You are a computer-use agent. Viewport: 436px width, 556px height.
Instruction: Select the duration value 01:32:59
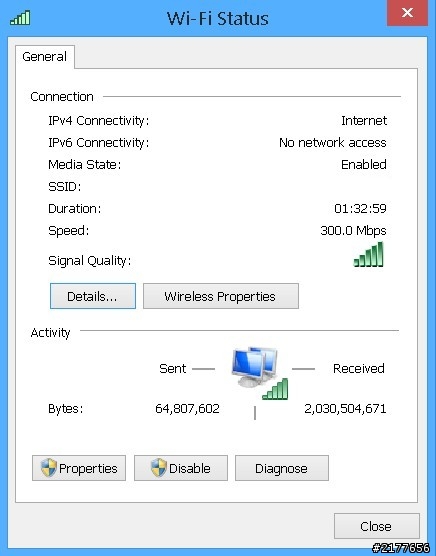(360, 209)
